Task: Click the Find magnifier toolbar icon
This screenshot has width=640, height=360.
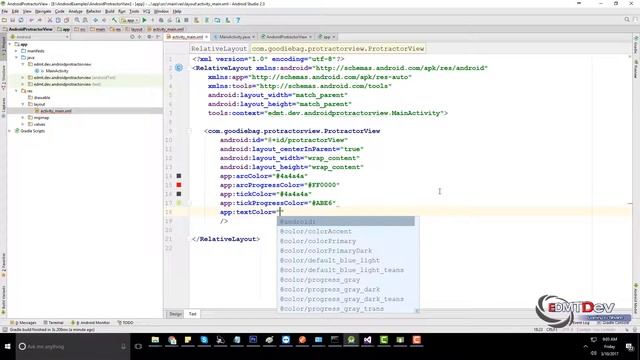Action: (77, 20)
